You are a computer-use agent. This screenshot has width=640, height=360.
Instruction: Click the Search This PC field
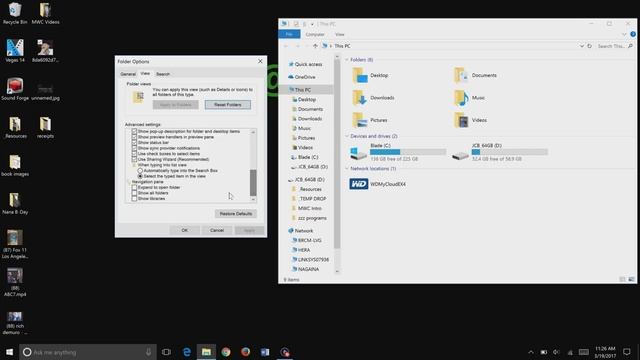coord(615,46)
